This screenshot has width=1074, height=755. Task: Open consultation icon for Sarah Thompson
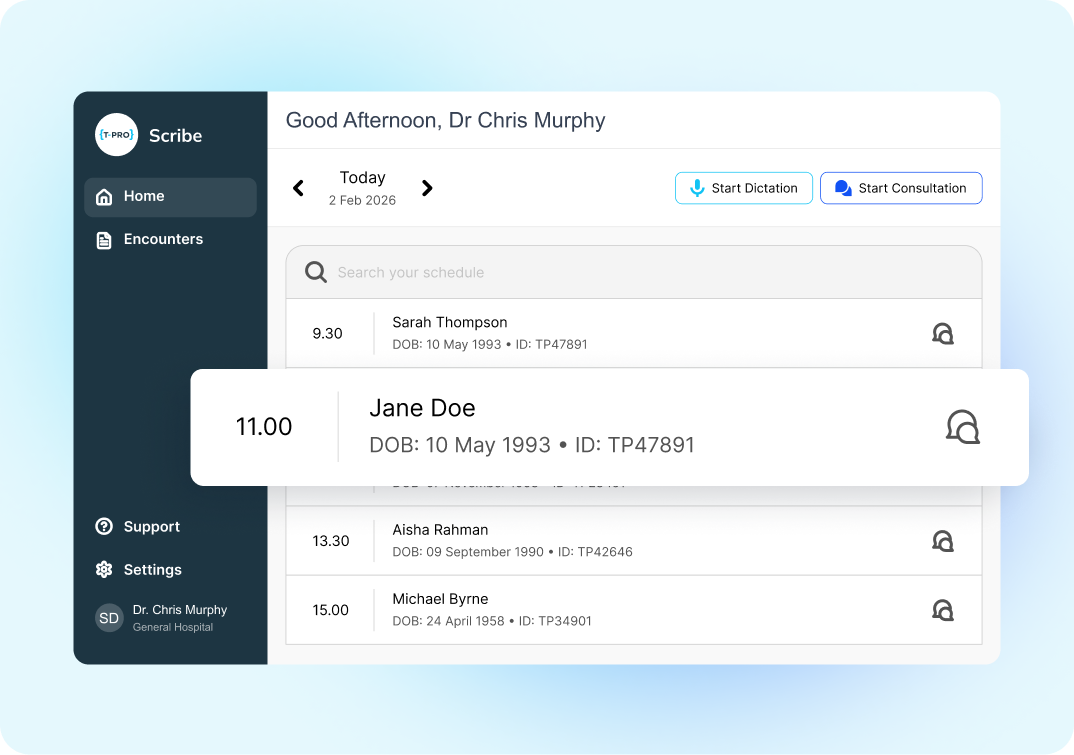tap(942, 334)
